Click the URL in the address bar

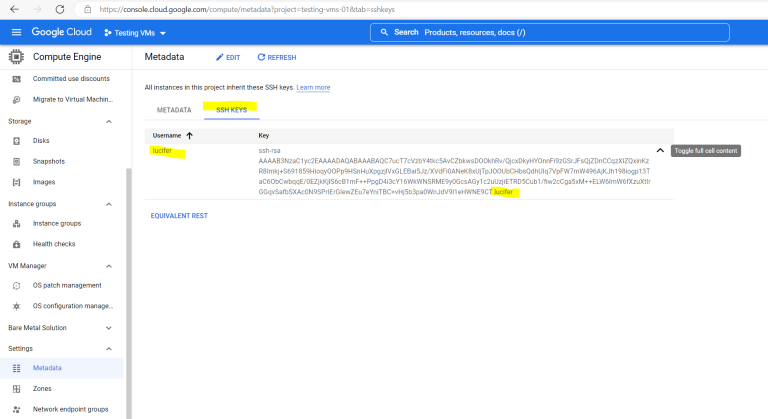[x=247, y=9]
